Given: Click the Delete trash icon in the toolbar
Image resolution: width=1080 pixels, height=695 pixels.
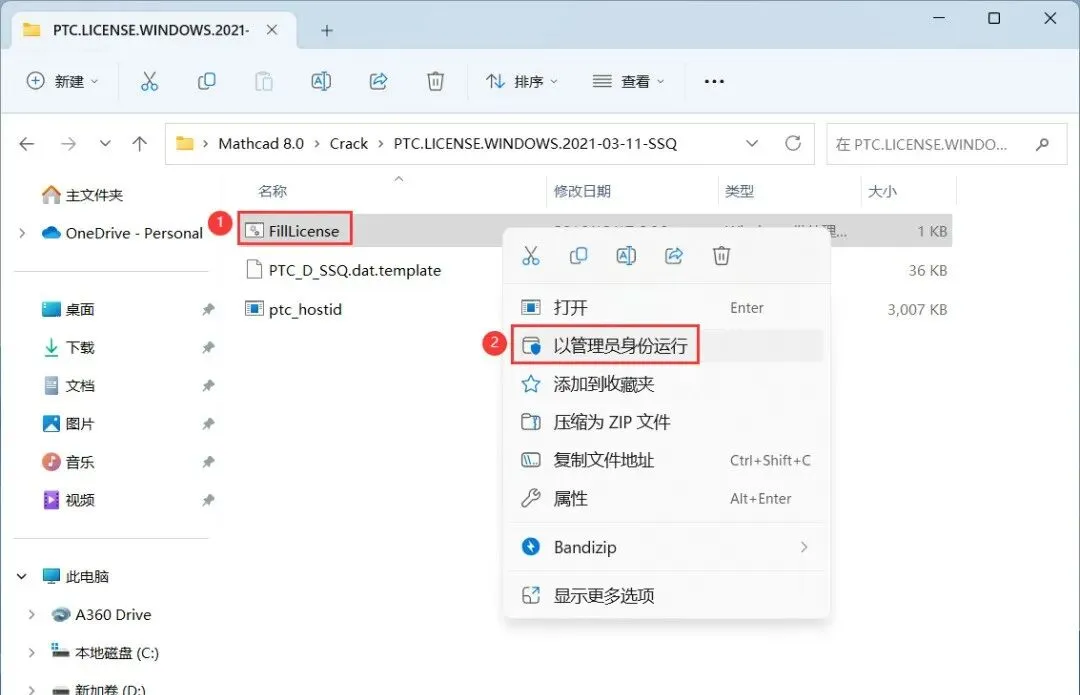Looking at the screenshot, I should pyautogui.click(x=435, y=81).
